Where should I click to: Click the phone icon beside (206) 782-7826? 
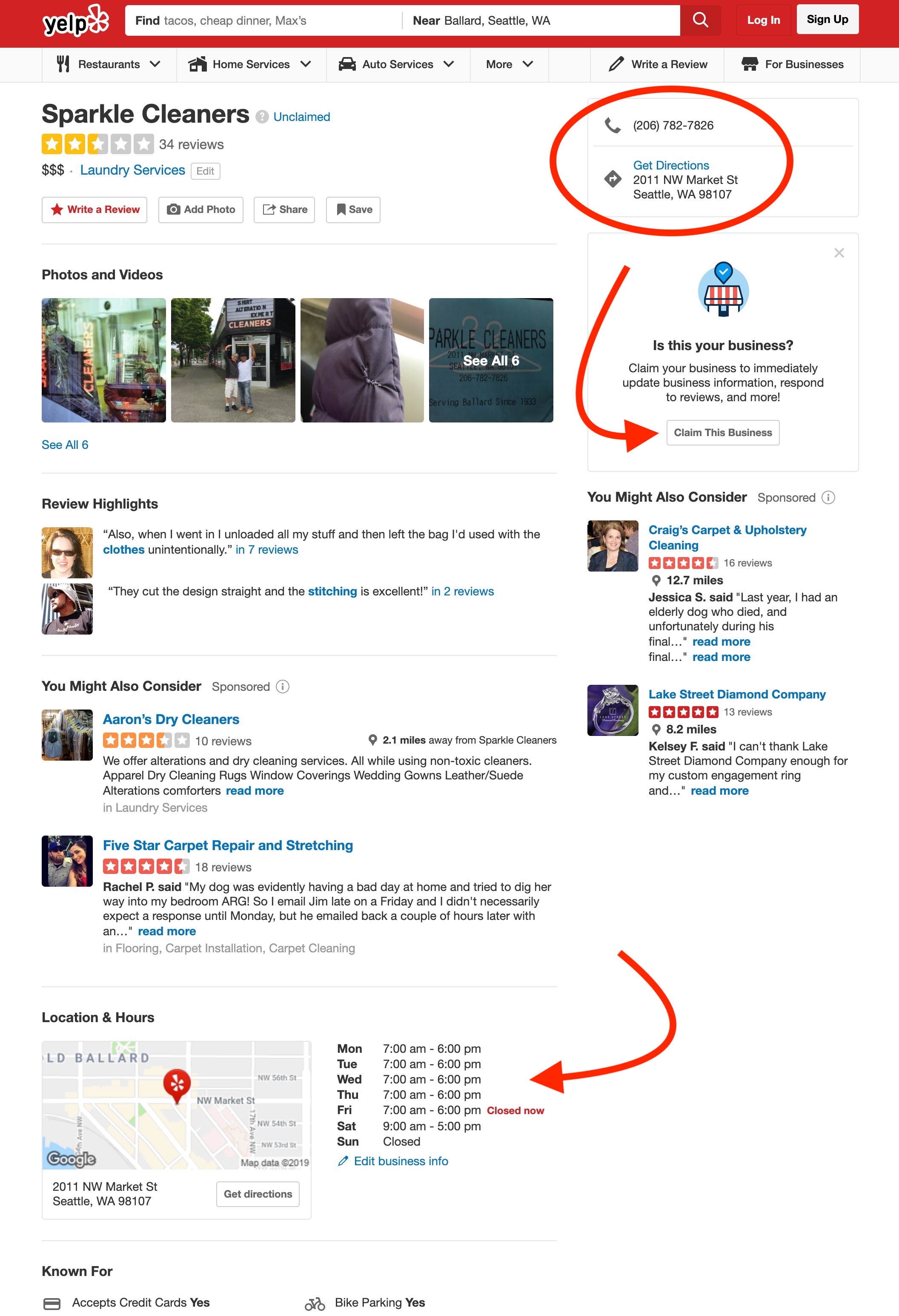tap(613, 125)
